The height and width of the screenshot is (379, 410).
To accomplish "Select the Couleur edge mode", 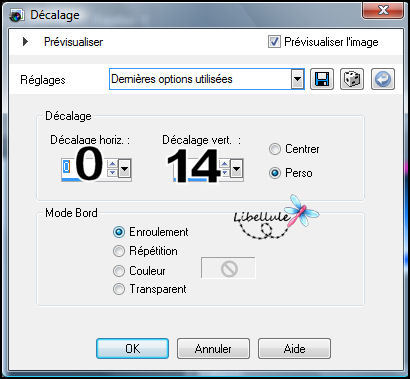I will (x=119, y=271).
